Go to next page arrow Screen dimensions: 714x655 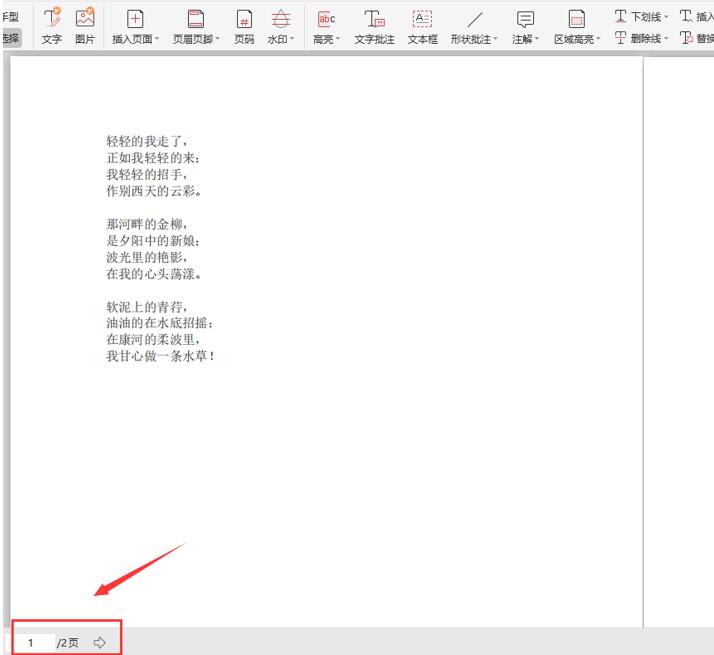coord(99,643)
